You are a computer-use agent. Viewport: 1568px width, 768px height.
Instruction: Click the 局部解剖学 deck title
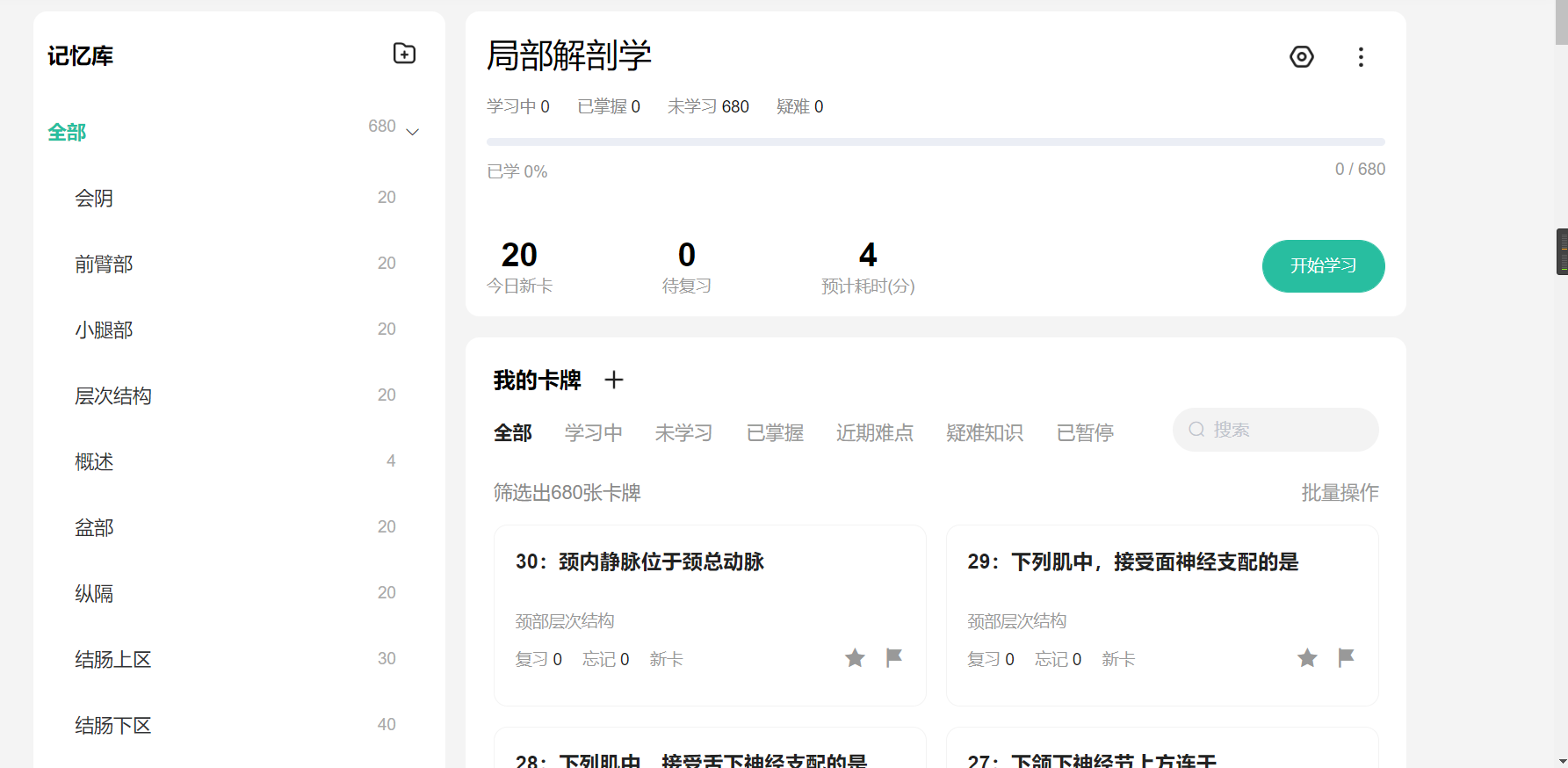tap(569, 55)
